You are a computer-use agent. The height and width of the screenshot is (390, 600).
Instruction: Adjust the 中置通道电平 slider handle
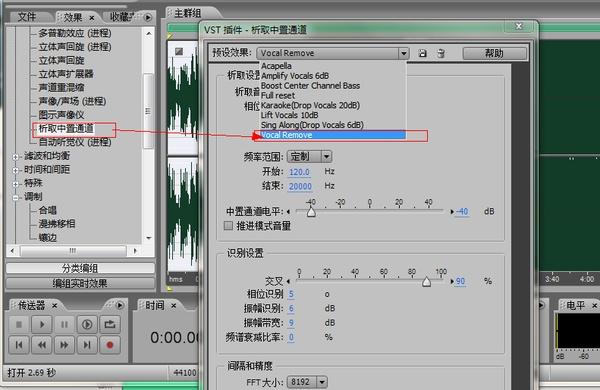click(311, 212)
